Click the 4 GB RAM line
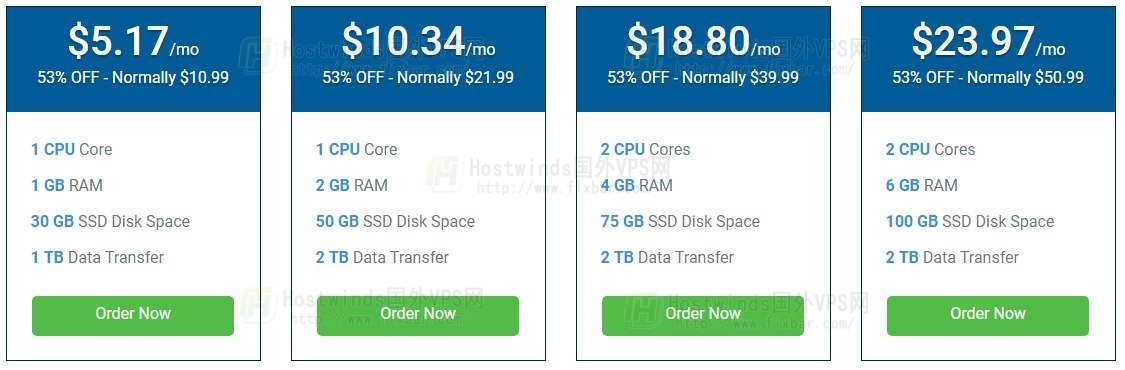 point(636,185)
